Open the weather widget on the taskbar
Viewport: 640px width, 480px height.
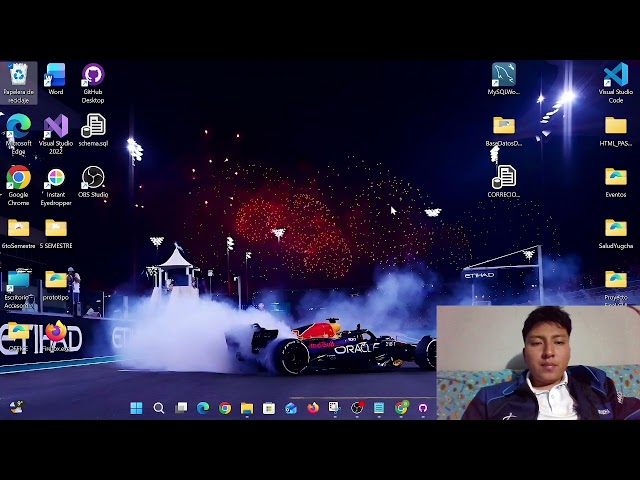point(17,407)
